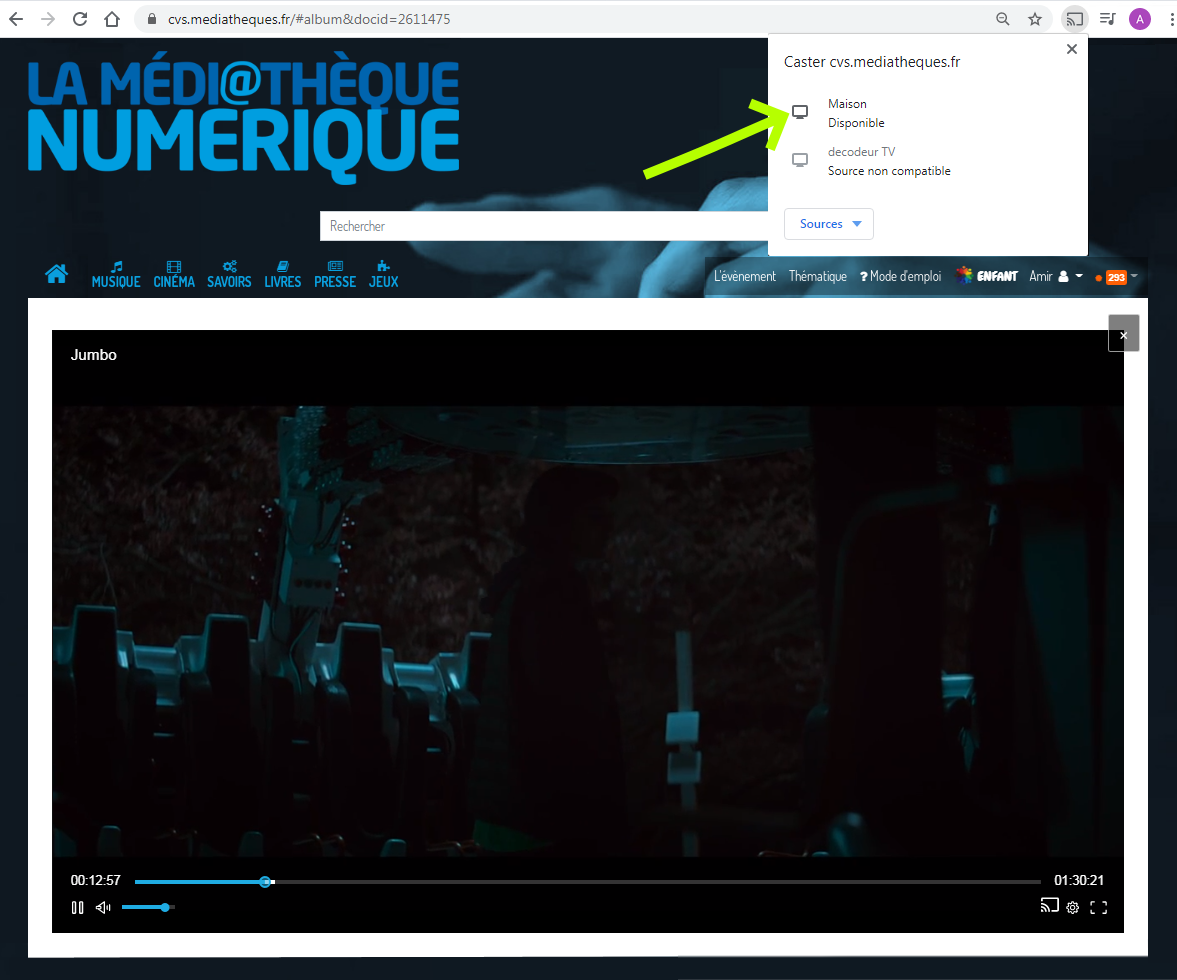1177x980 pixels.
Task: Open the media control queue icon
Action: point(1107,19)
